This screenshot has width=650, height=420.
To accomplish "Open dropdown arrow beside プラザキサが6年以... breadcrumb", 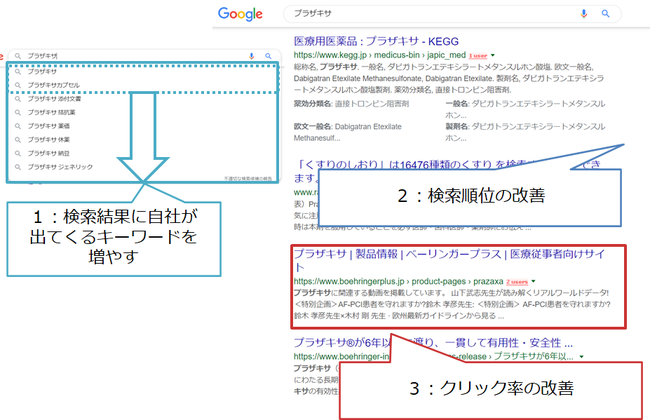I will pyautogui.click(x=582, y=357).
